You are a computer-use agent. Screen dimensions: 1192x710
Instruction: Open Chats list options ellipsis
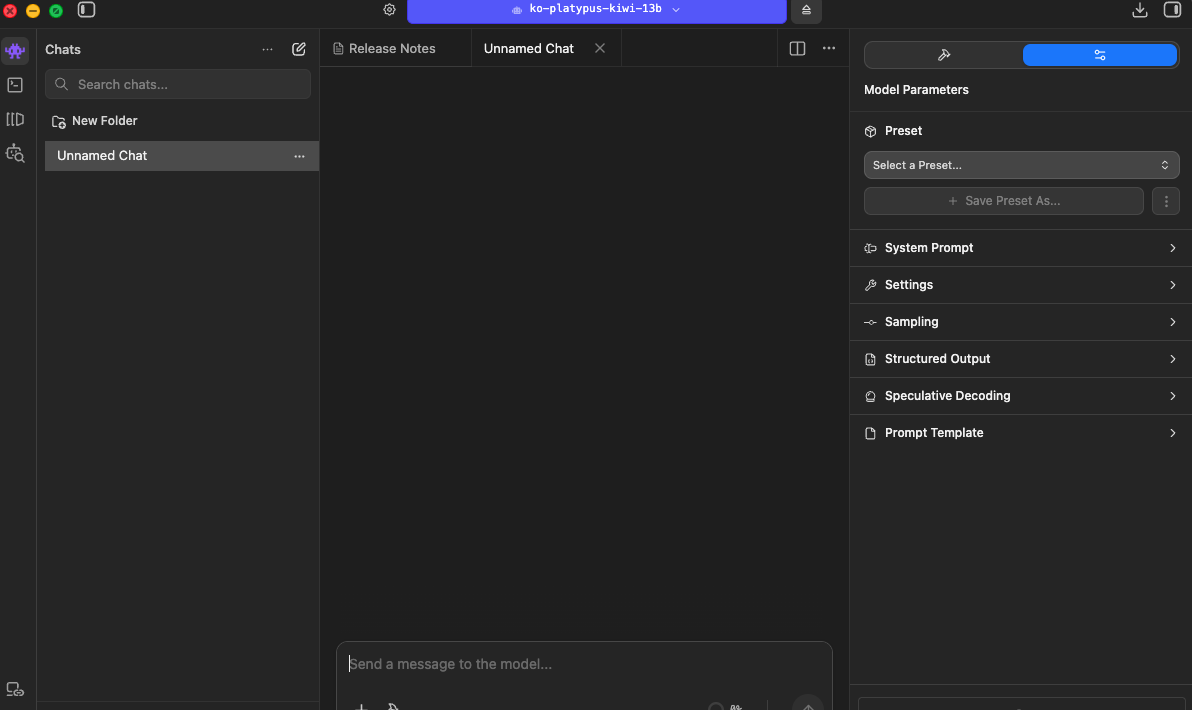pyautogui.click(x=268, y=49)
